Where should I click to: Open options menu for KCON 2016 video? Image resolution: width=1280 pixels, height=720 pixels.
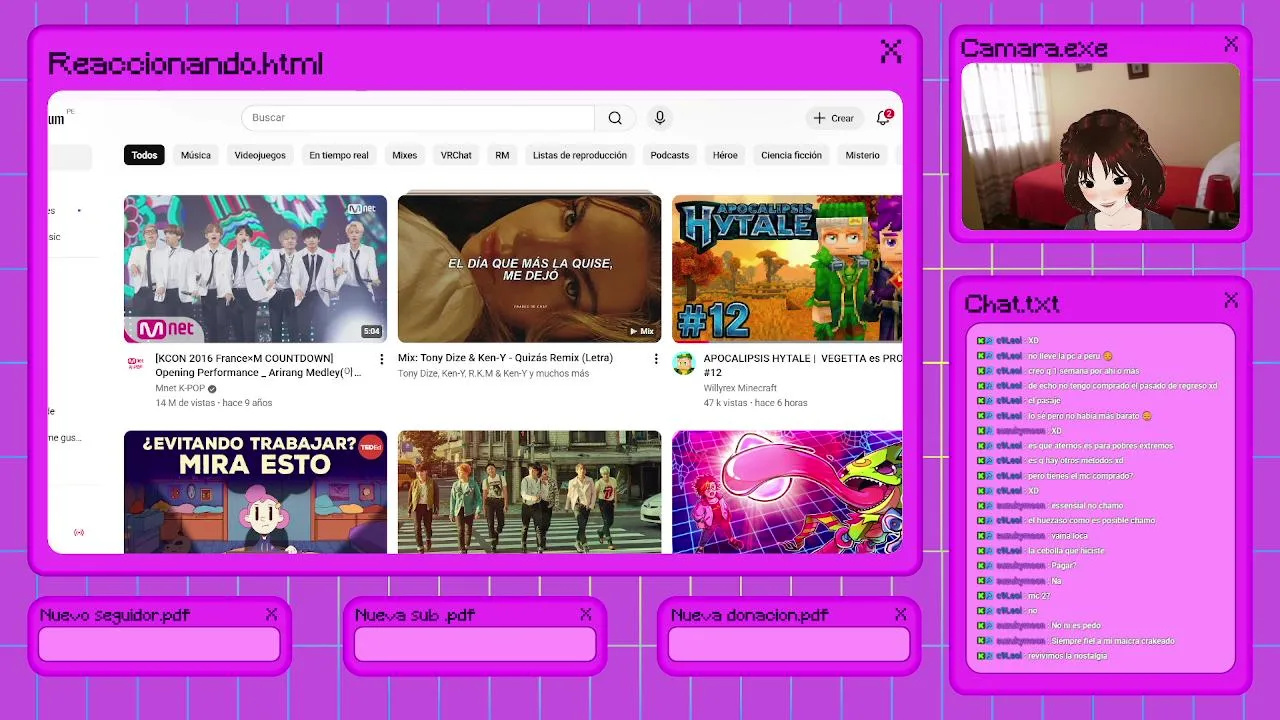tap(381, 359)
